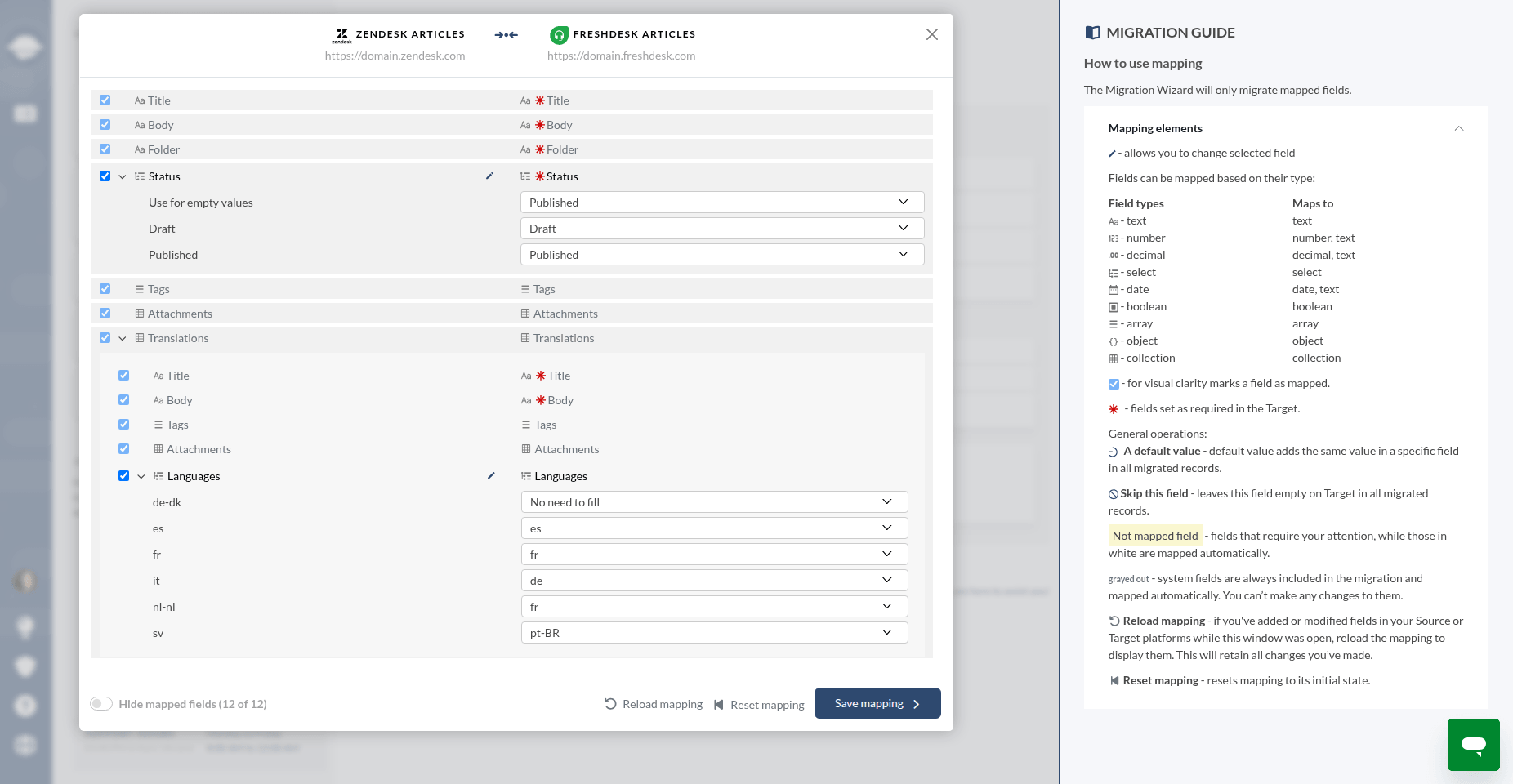Viewport: 1513px width, 784px height.
Task: Click the Status field edit pencil icon
Action: tap(489, 176)
